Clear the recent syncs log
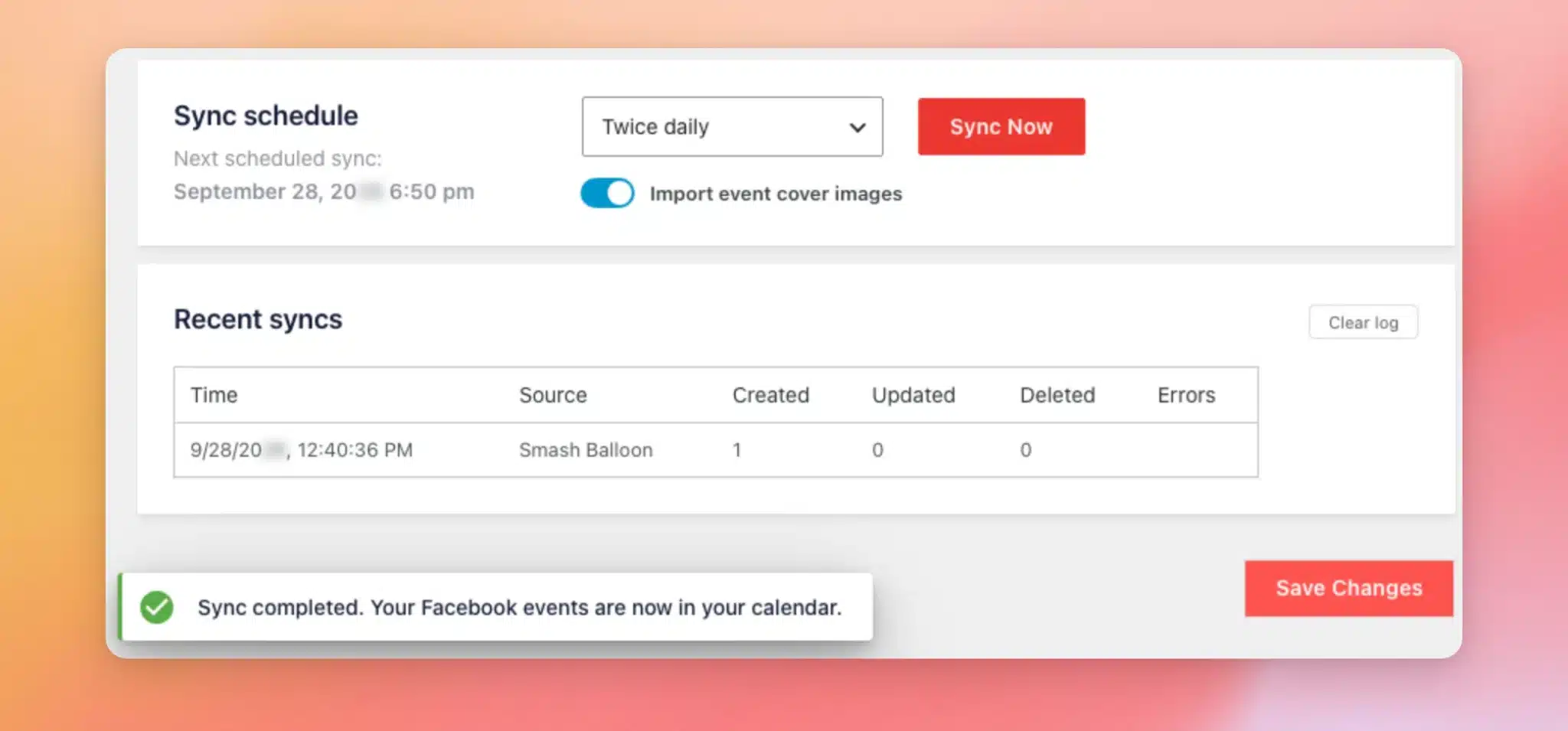This screenshot has height=731, width=1568. click(x=1363, y=322)
